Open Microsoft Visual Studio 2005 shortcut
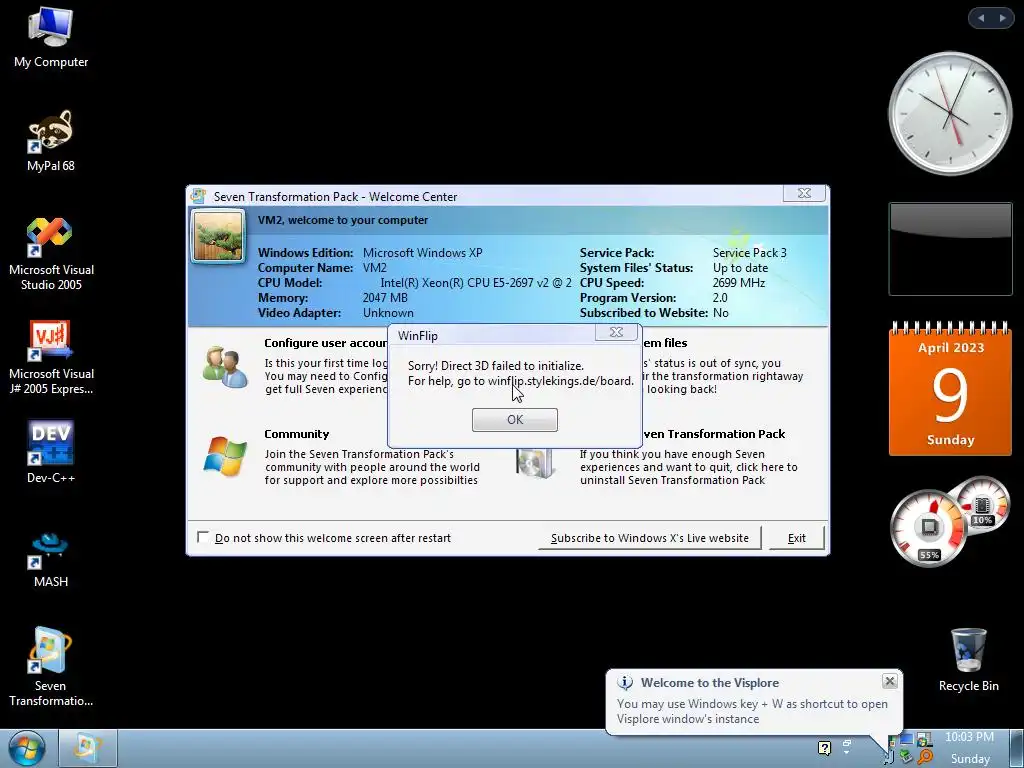Viewport: 1024px width, 768px height. tap(51, 254)
